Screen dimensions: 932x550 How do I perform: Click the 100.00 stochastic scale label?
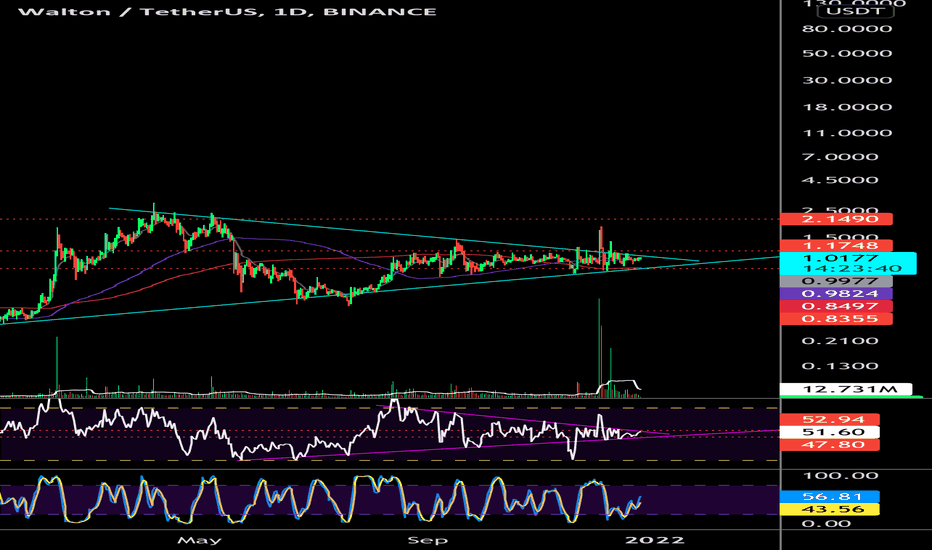coord(840,476)
